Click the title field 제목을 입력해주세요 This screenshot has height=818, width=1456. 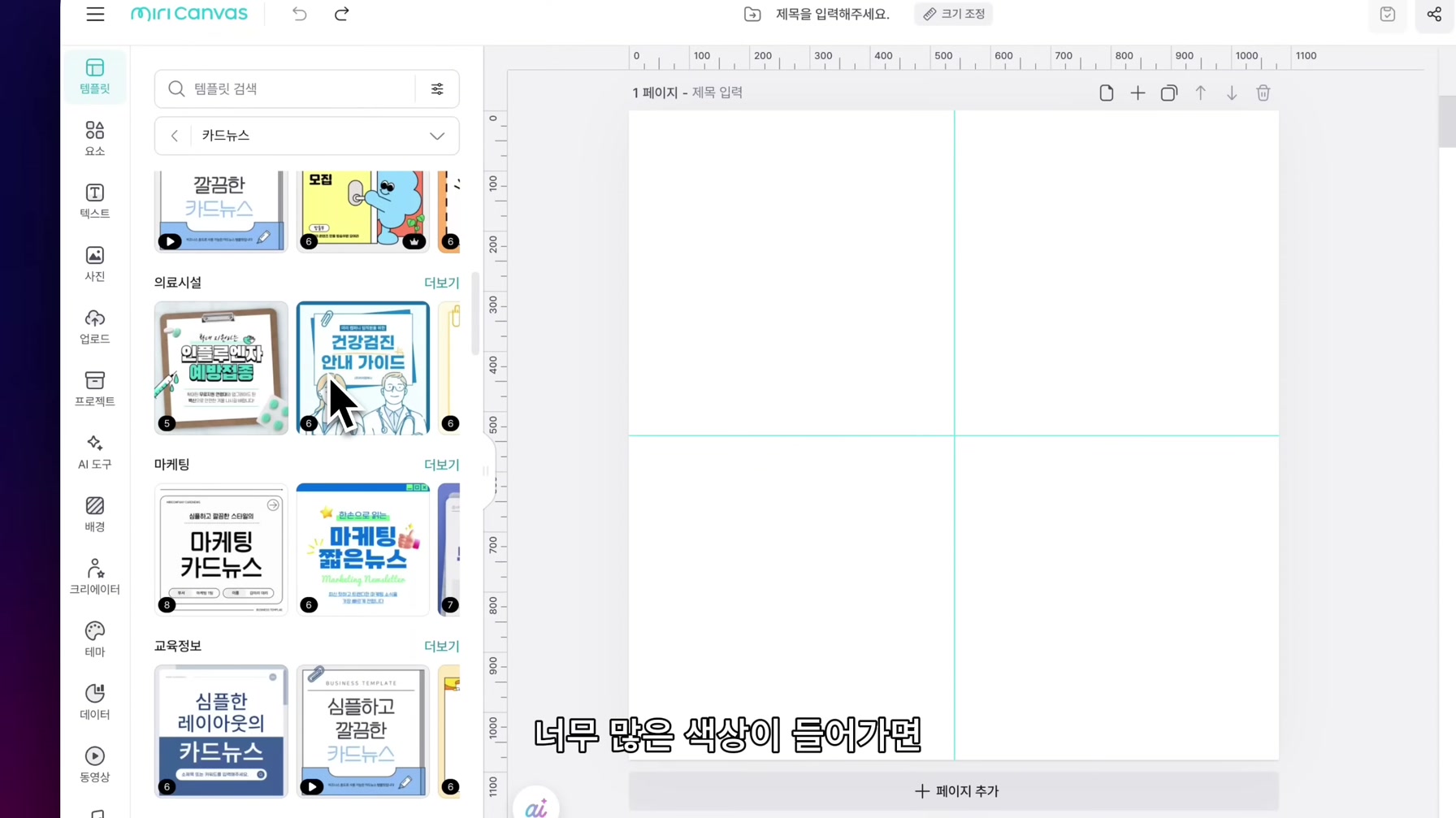click(x=832, y=14)
